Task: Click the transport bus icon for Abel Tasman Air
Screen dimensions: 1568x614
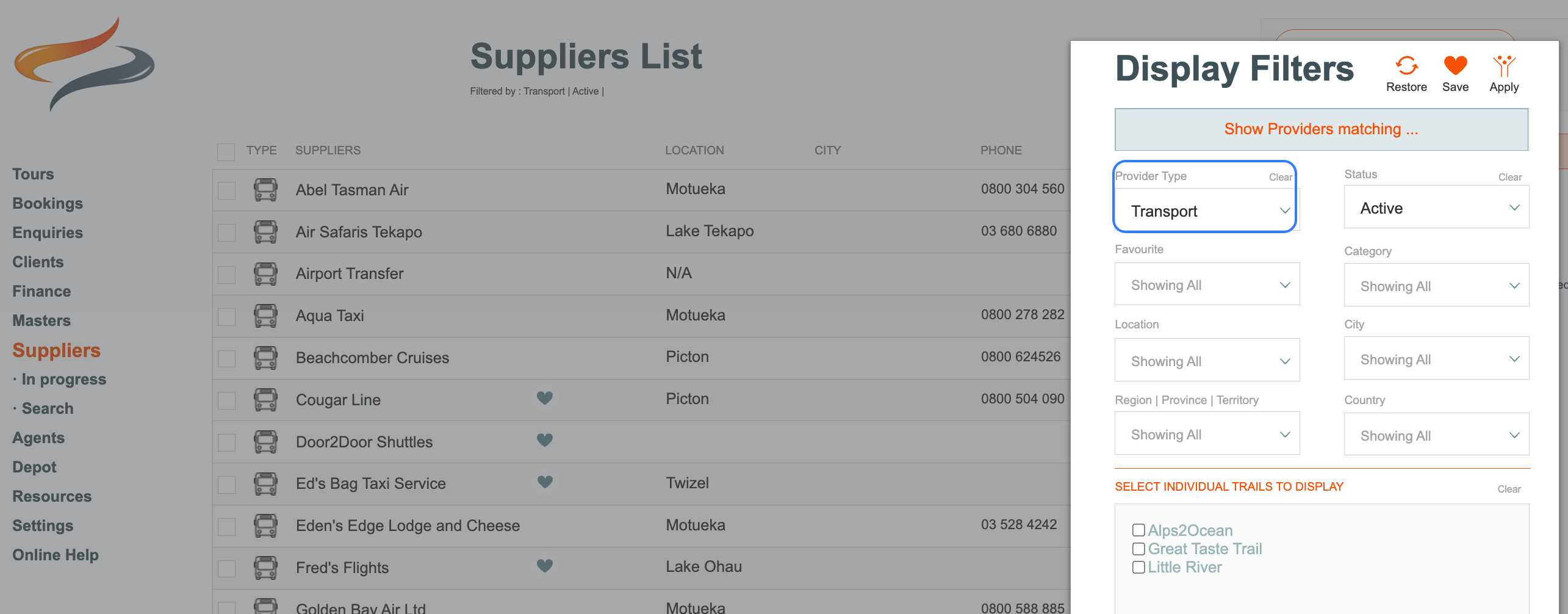Action: [265, 190]
